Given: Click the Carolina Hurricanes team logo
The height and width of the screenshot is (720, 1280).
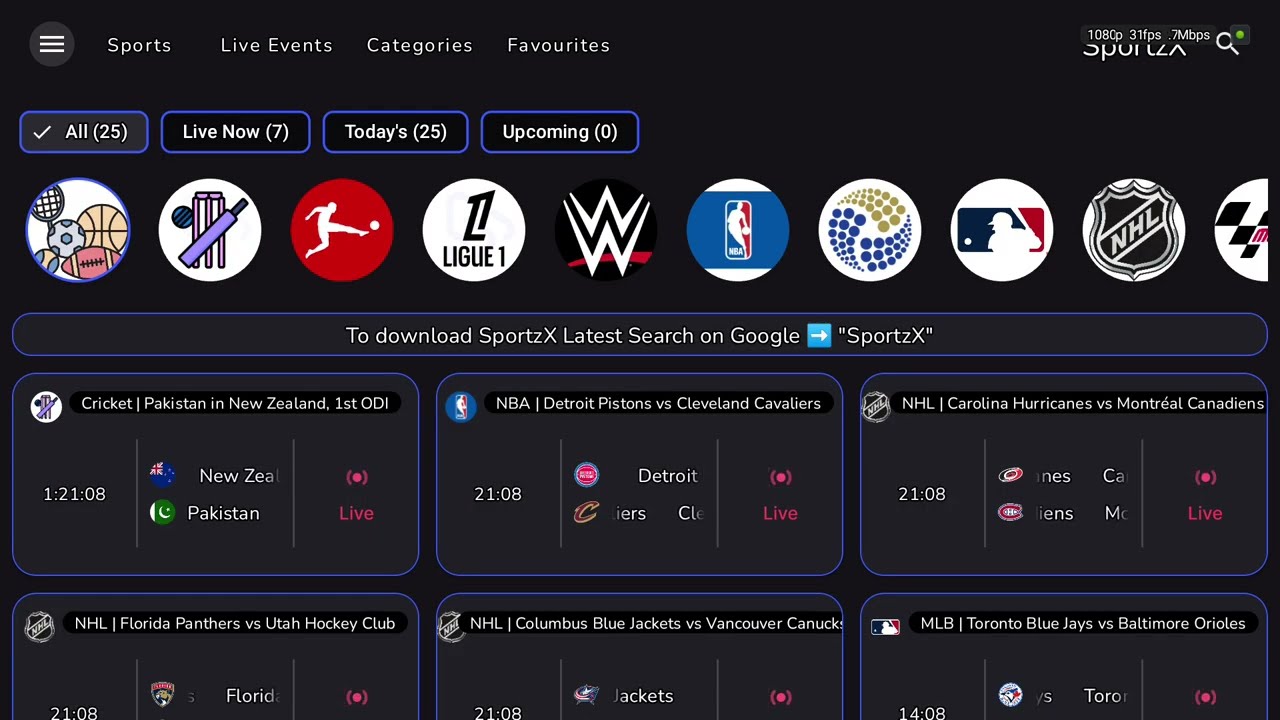Looking at the screenshot, I should click(1010, 475).
